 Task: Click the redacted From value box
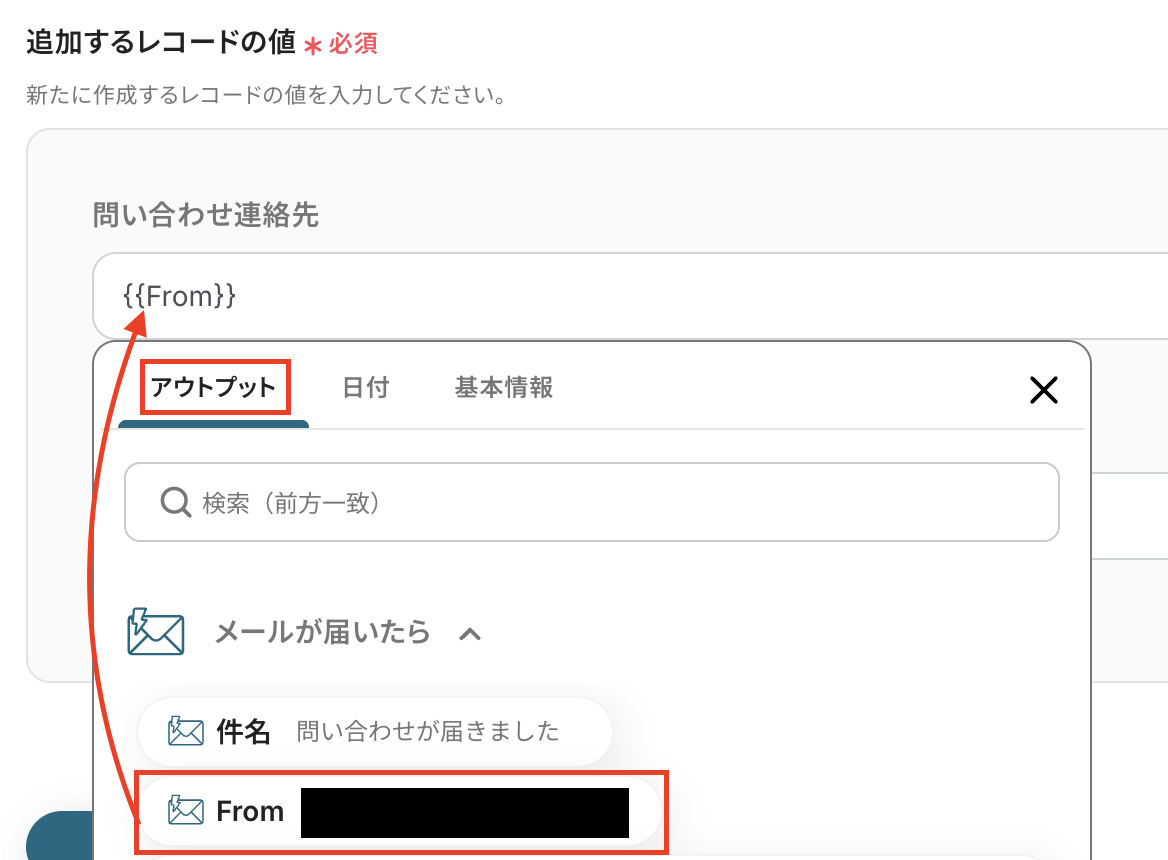(x=465, y=812)
